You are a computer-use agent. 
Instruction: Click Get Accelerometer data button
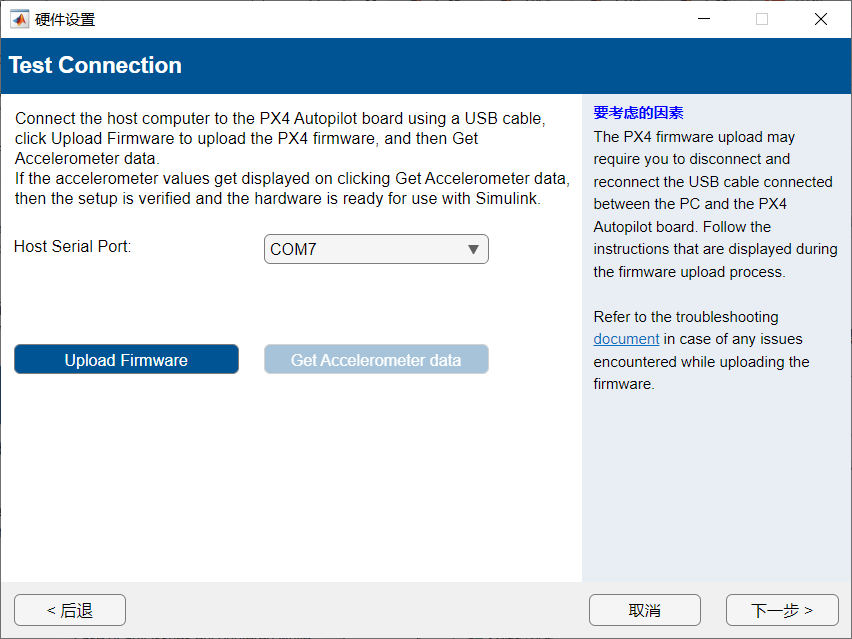[x=376, y=360]
